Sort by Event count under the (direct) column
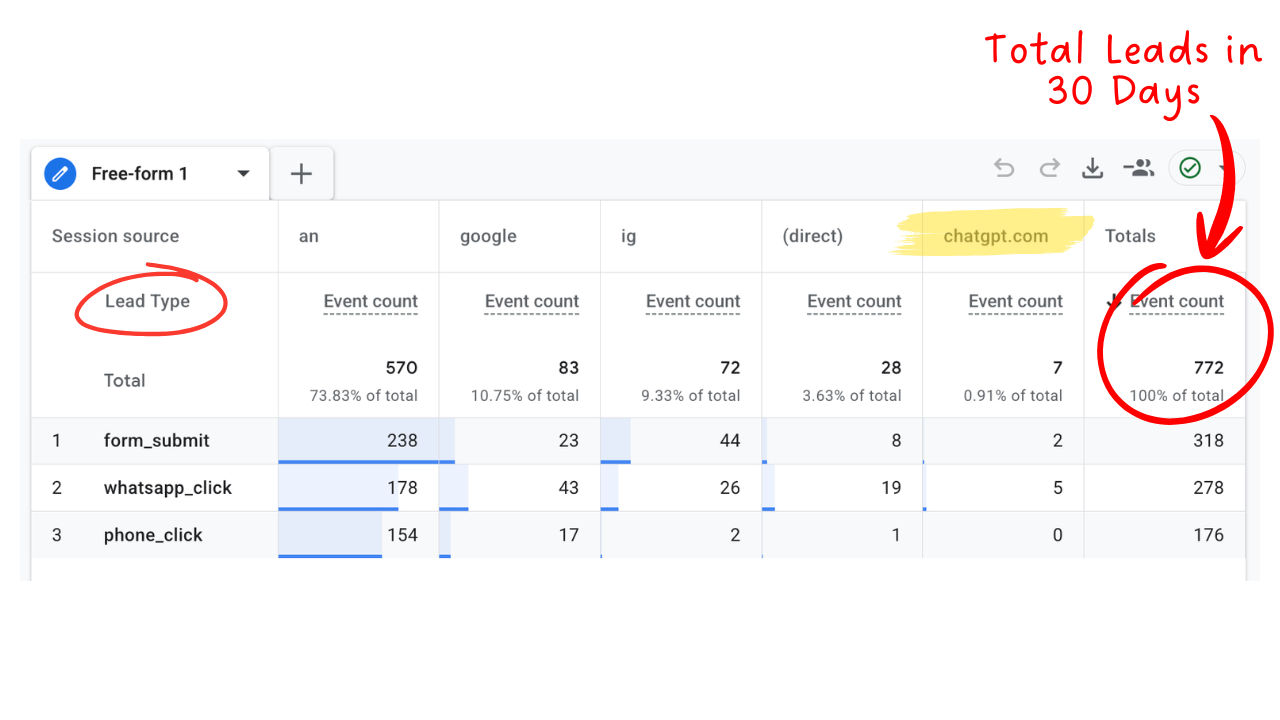This screenshot has height=720, width=1280. (x=854, y=302)
